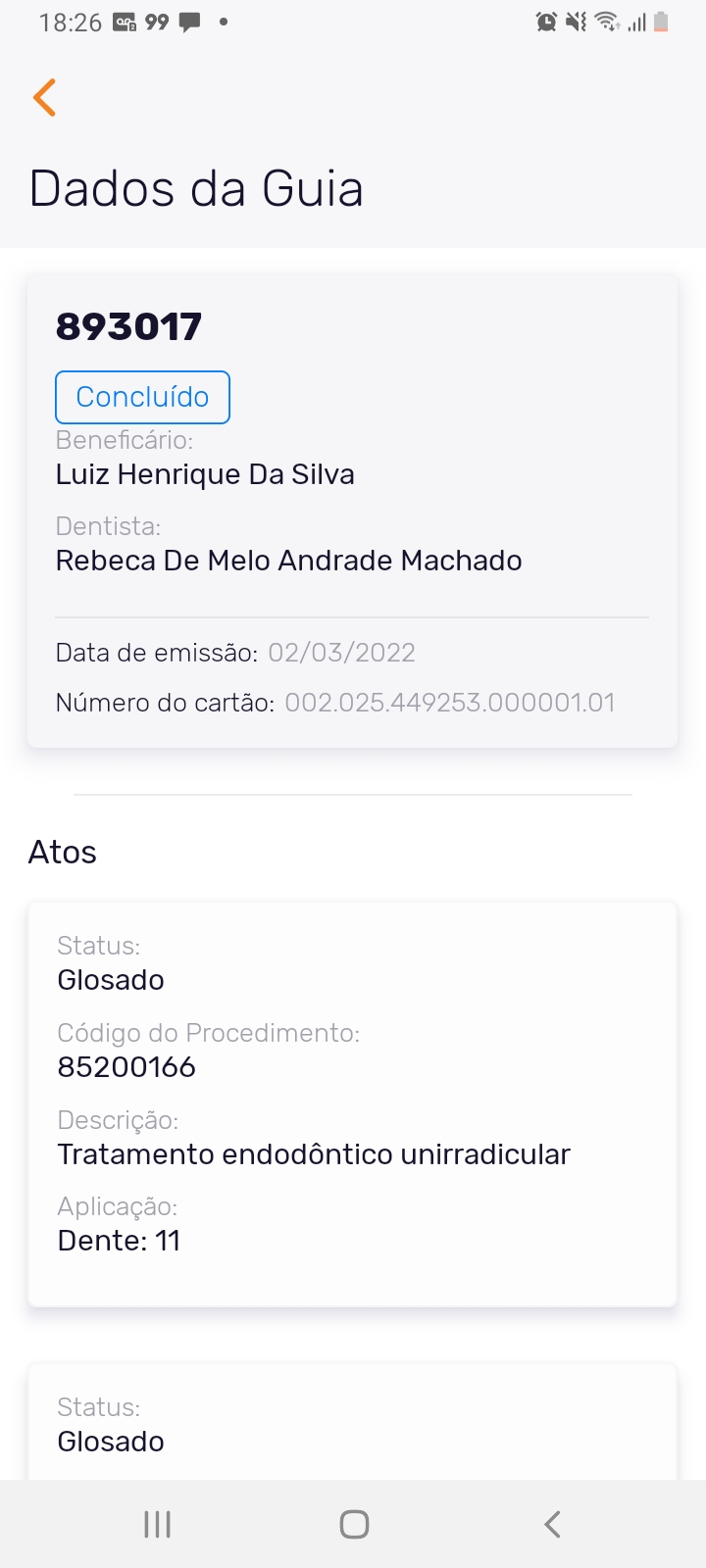Tap the card number 002.025.449253.000001.01

449,703
